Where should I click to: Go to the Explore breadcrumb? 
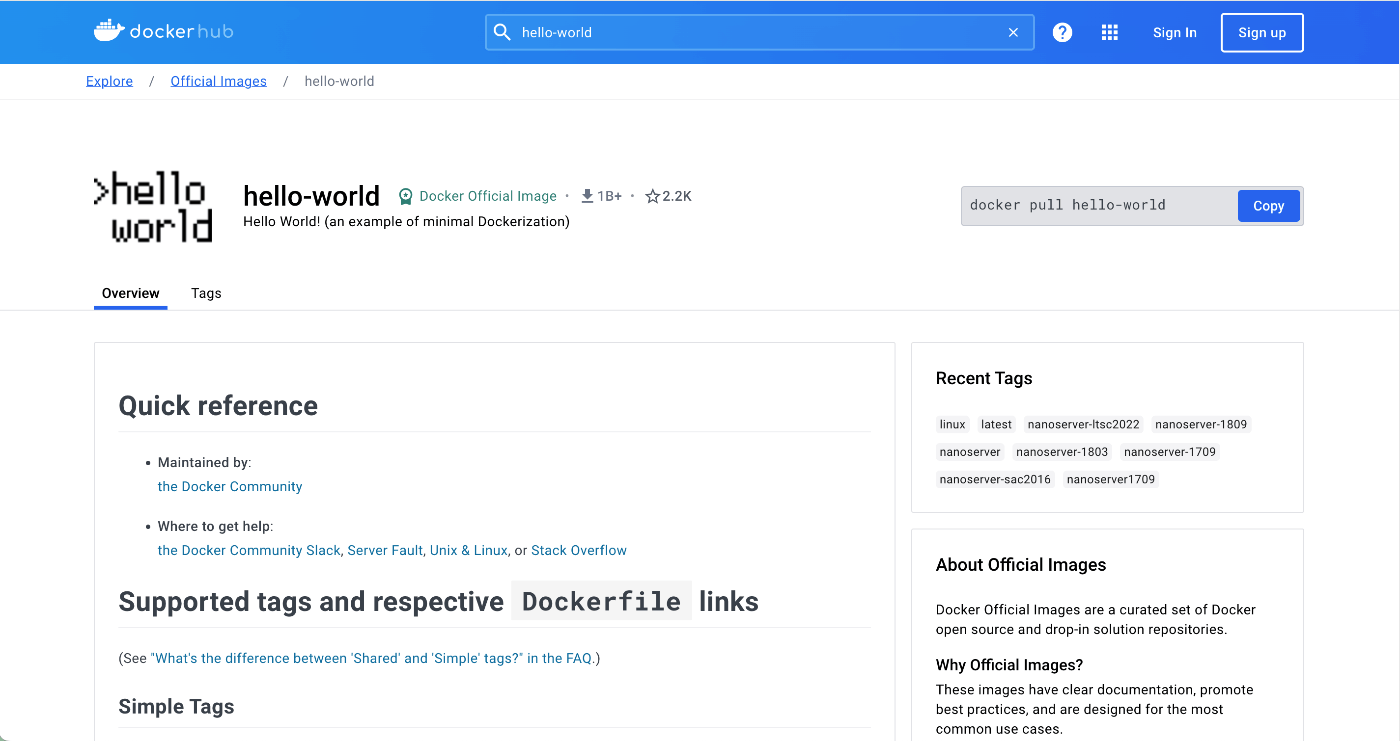pos(109,81)
